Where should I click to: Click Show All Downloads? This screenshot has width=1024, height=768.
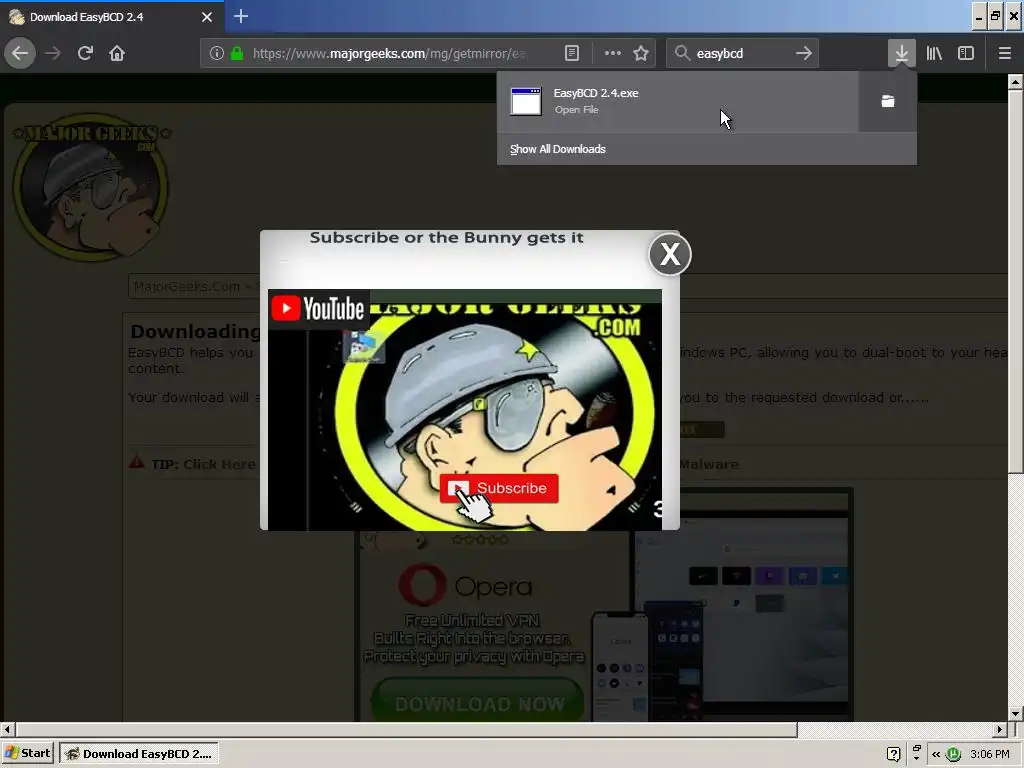tap(558, 149)
